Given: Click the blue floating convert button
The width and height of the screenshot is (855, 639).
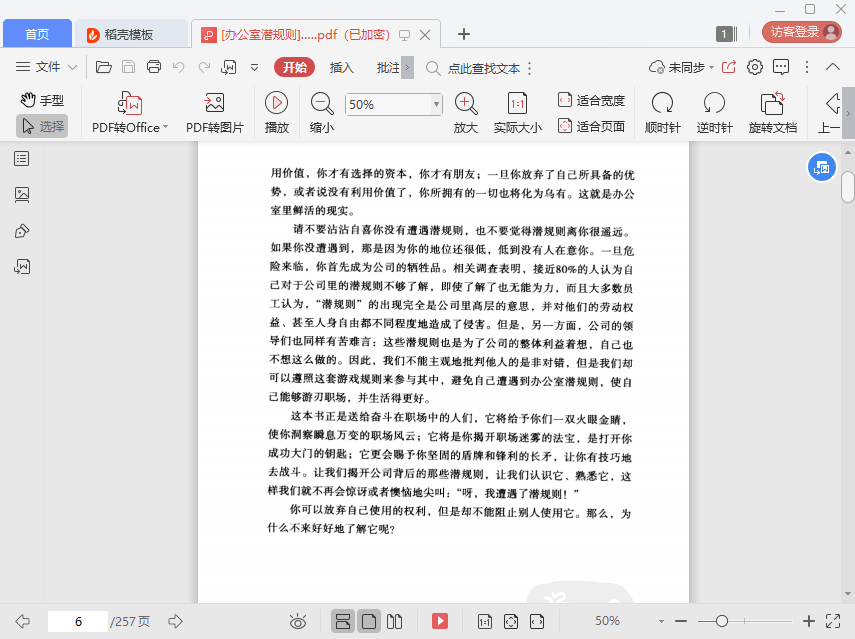Looking at the screenshot, I should pos(821,167).
